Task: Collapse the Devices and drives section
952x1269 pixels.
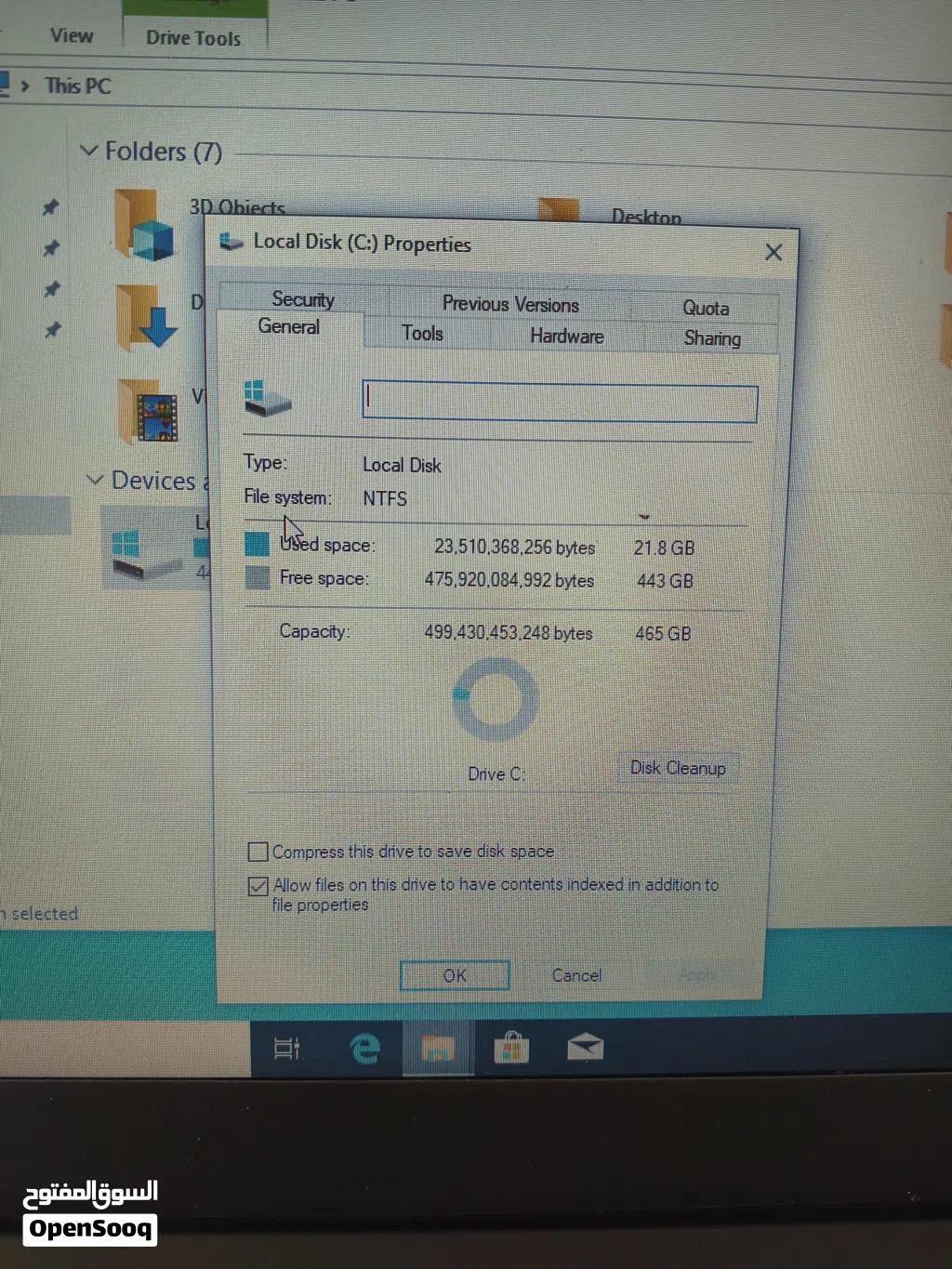Action: [x=95, y=480]
